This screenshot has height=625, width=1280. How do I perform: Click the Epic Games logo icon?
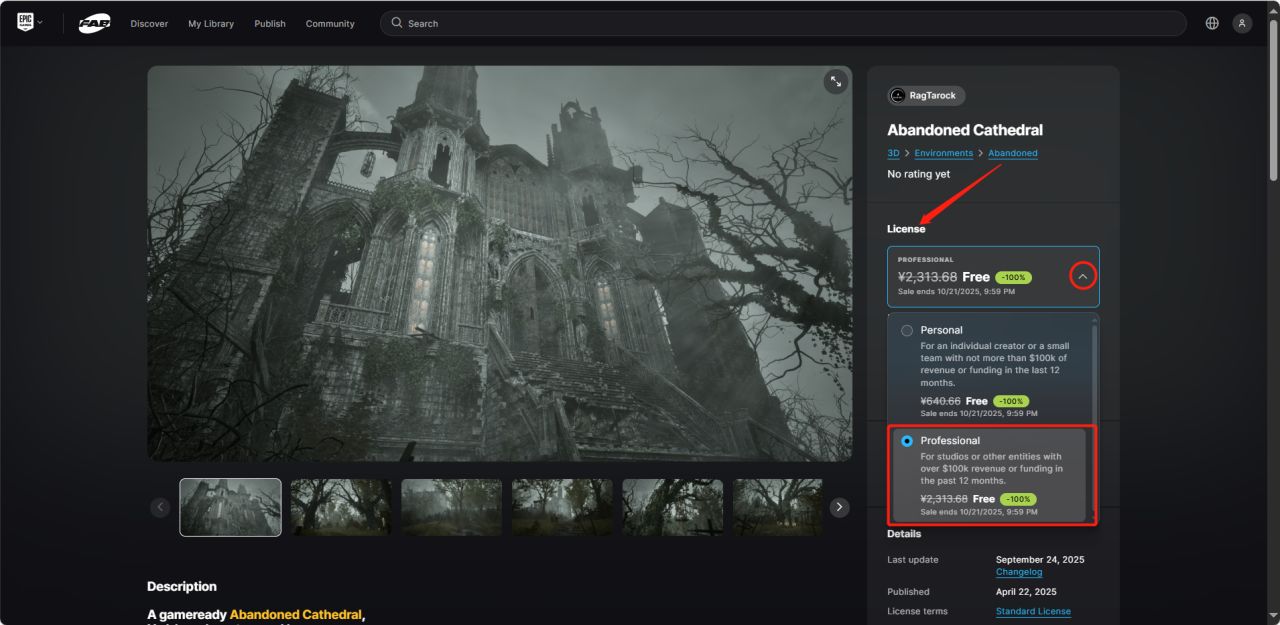[25, 23]
